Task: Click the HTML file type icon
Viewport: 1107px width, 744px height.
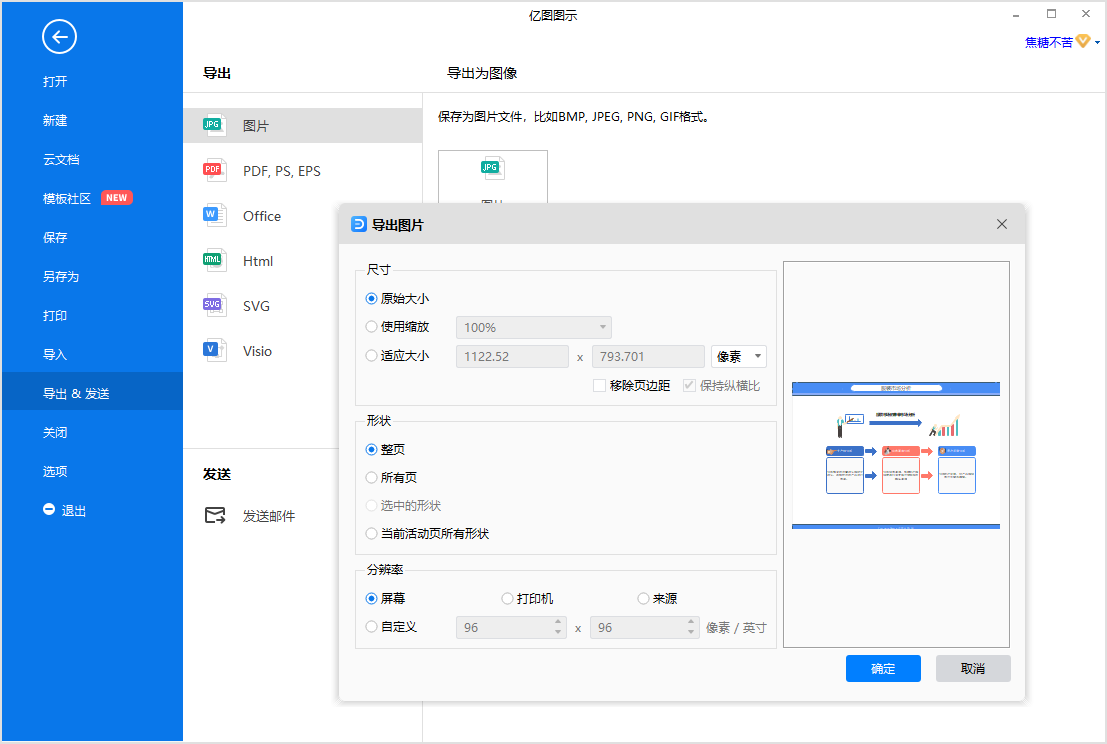Action: coord(214,260)
